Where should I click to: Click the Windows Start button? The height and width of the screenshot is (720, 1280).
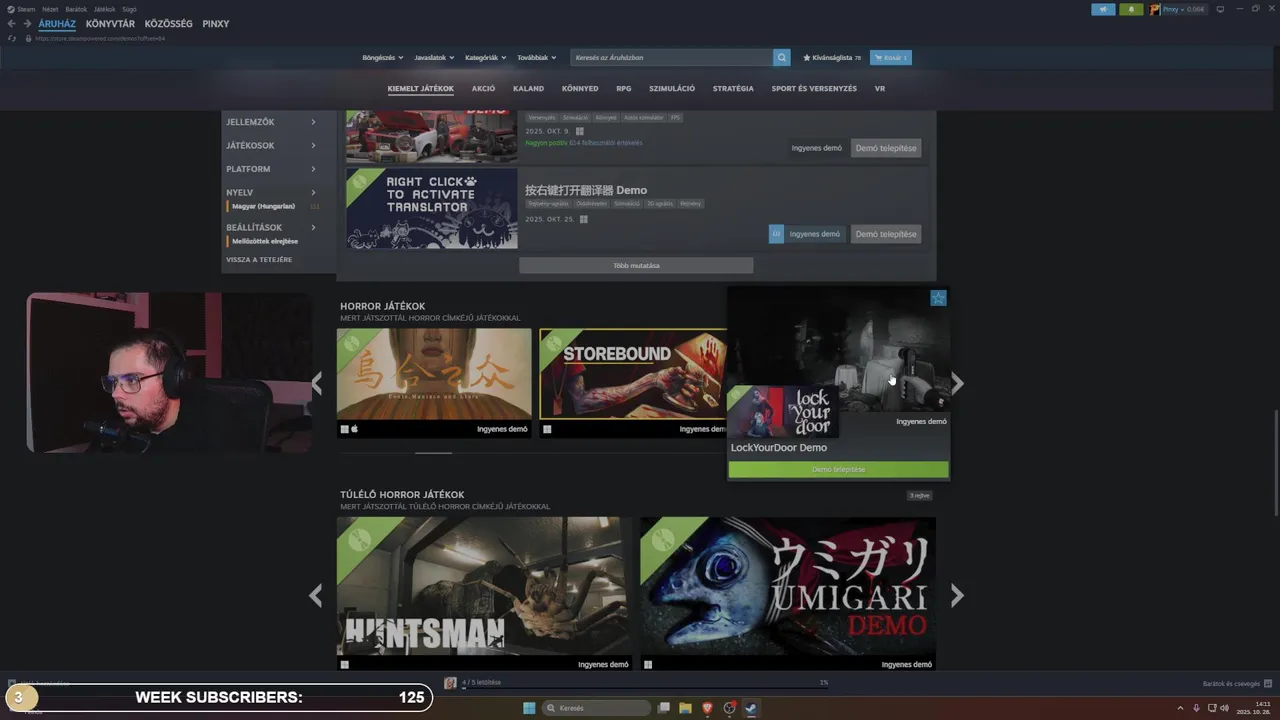529,708
